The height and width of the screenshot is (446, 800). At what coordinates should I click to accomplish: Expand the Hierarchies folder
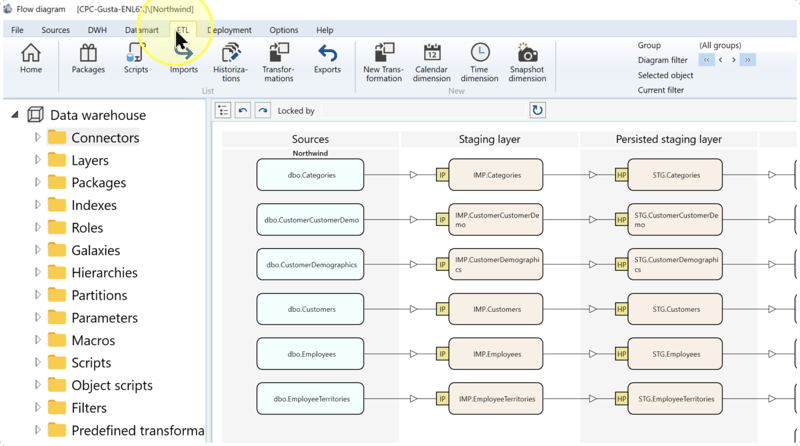(37, 272)
